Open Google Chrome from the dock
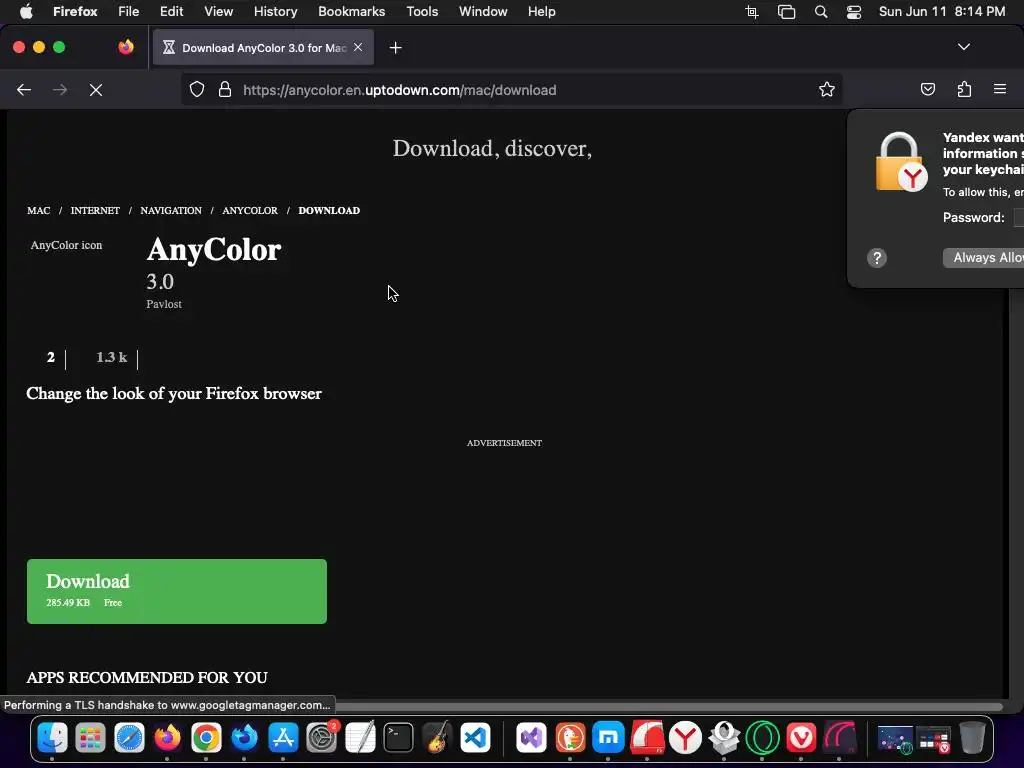Viewport: 1024px width, 768px height. pyautogui.click(x=206, y=738)
